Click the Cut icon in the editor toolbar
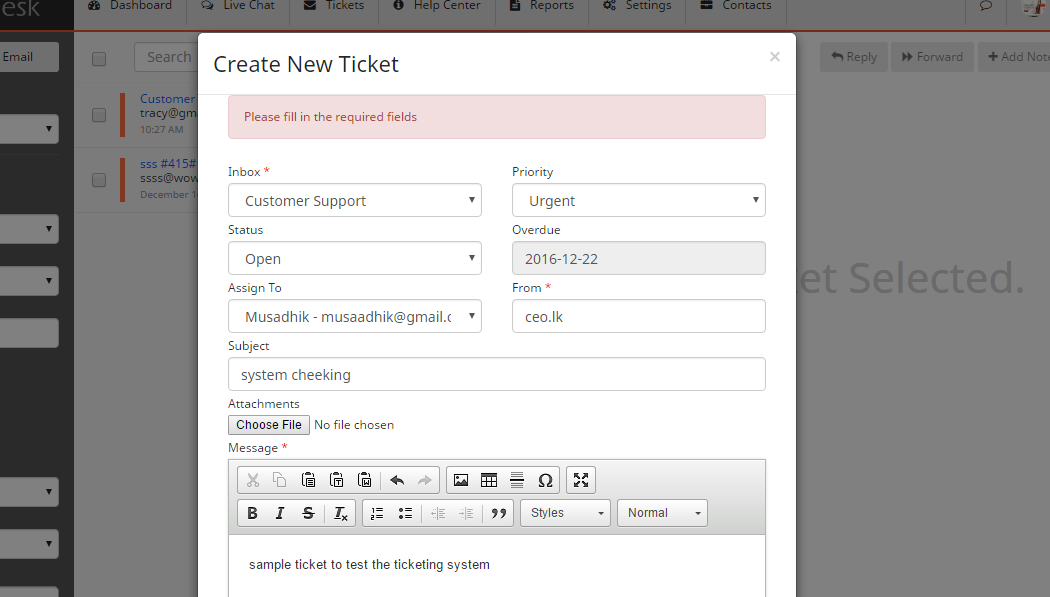Screen dimensions: 1050x597 [x=252, y=480]
